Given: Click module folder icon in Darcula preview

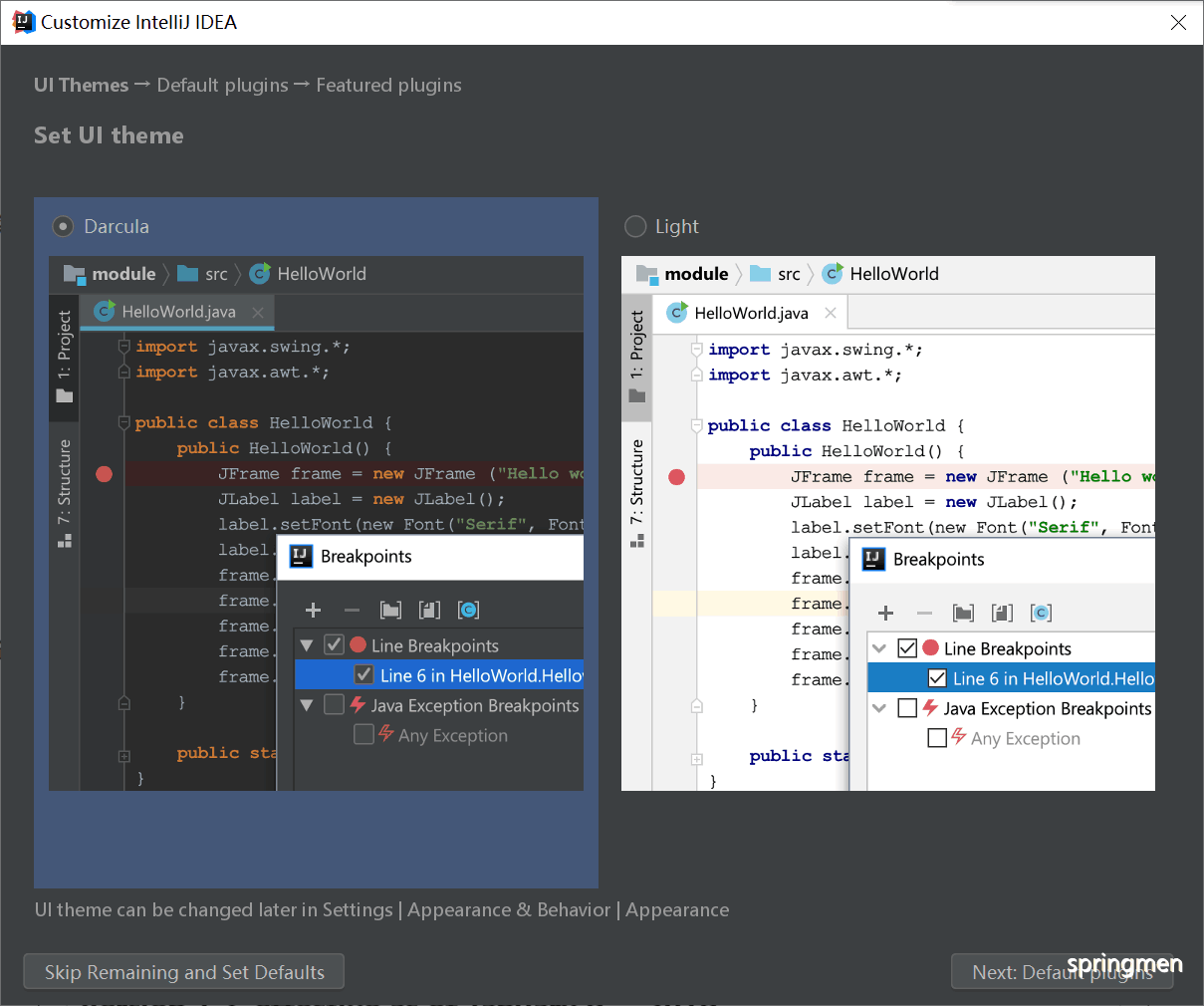Looking at the screenshot, I should tap(75, 274).
